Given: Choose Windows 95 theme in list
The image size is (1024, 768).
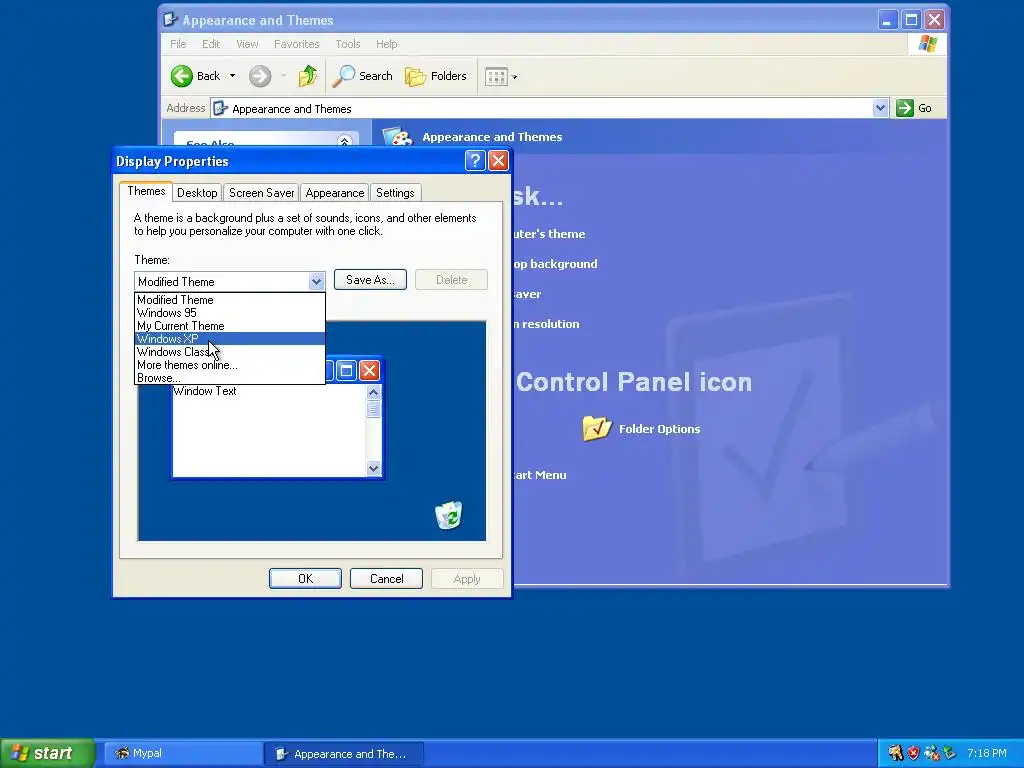Looking at the screenshot, I should [229, 313].
